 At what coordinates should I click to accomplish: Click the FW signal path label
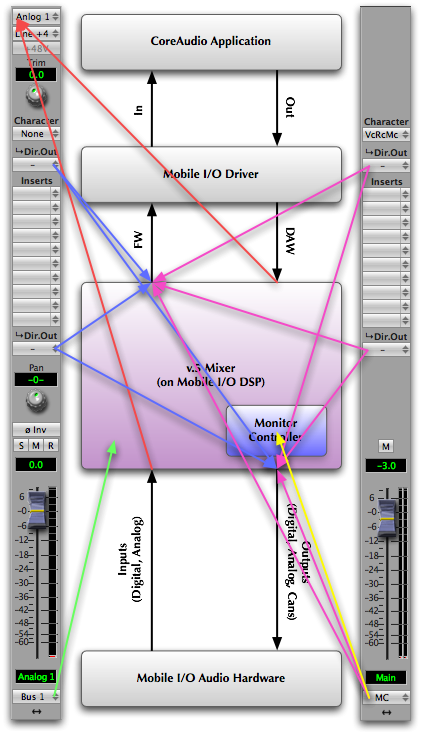(x=138, y=240)
